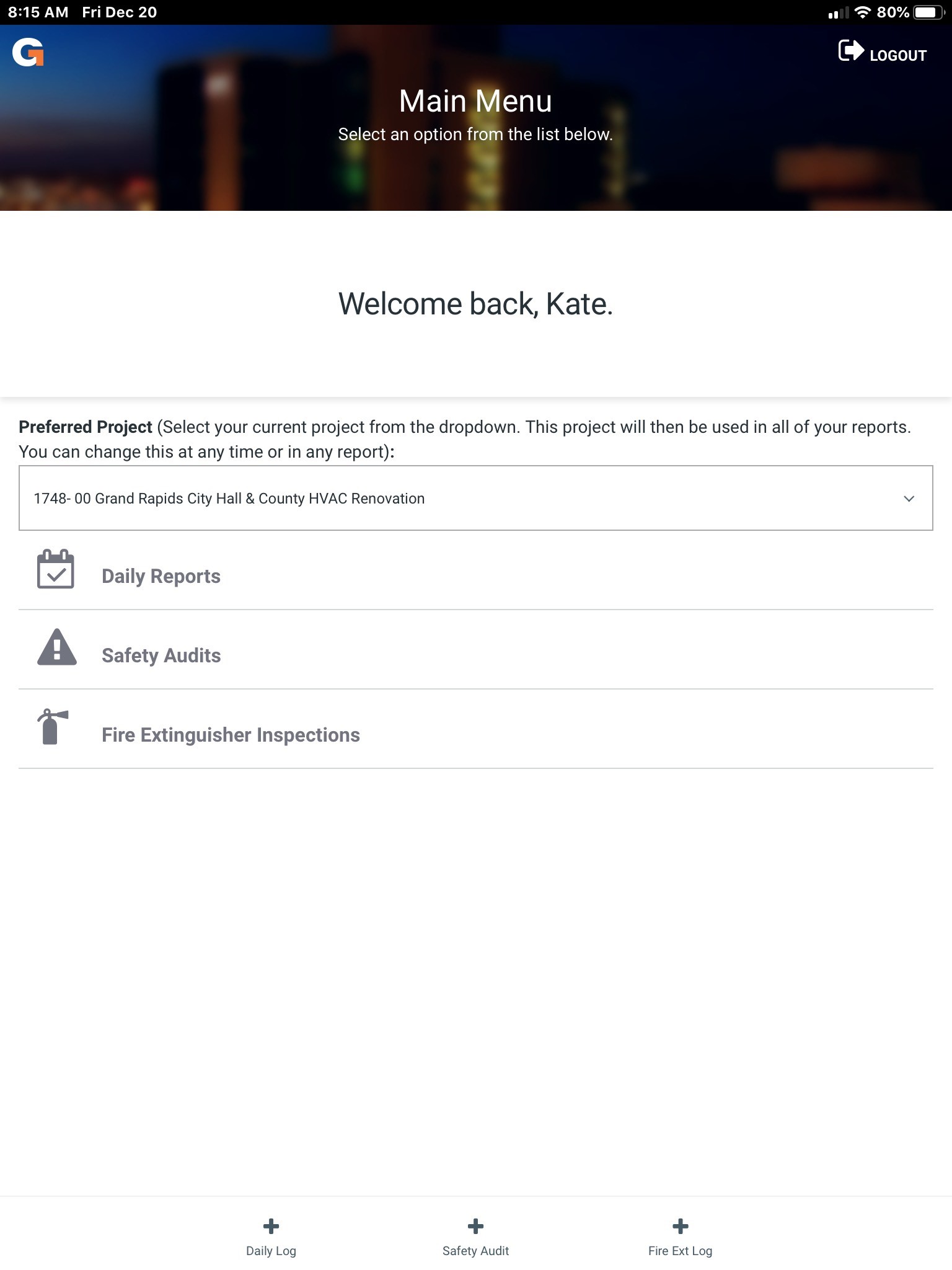Tap the Wi-Fi status icon

(862, 12)
